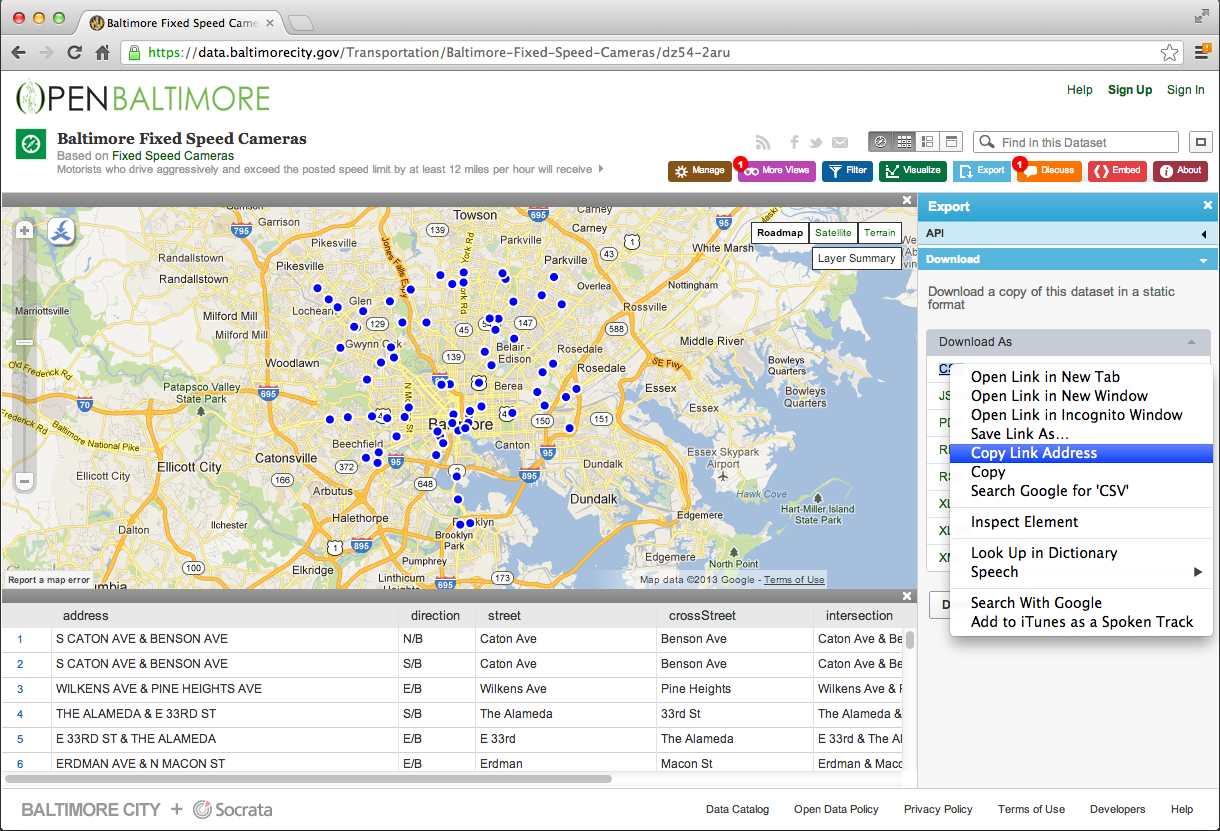1220x831 pixels.
Task: Click the Manage button
Action: (x=700, y=171)
